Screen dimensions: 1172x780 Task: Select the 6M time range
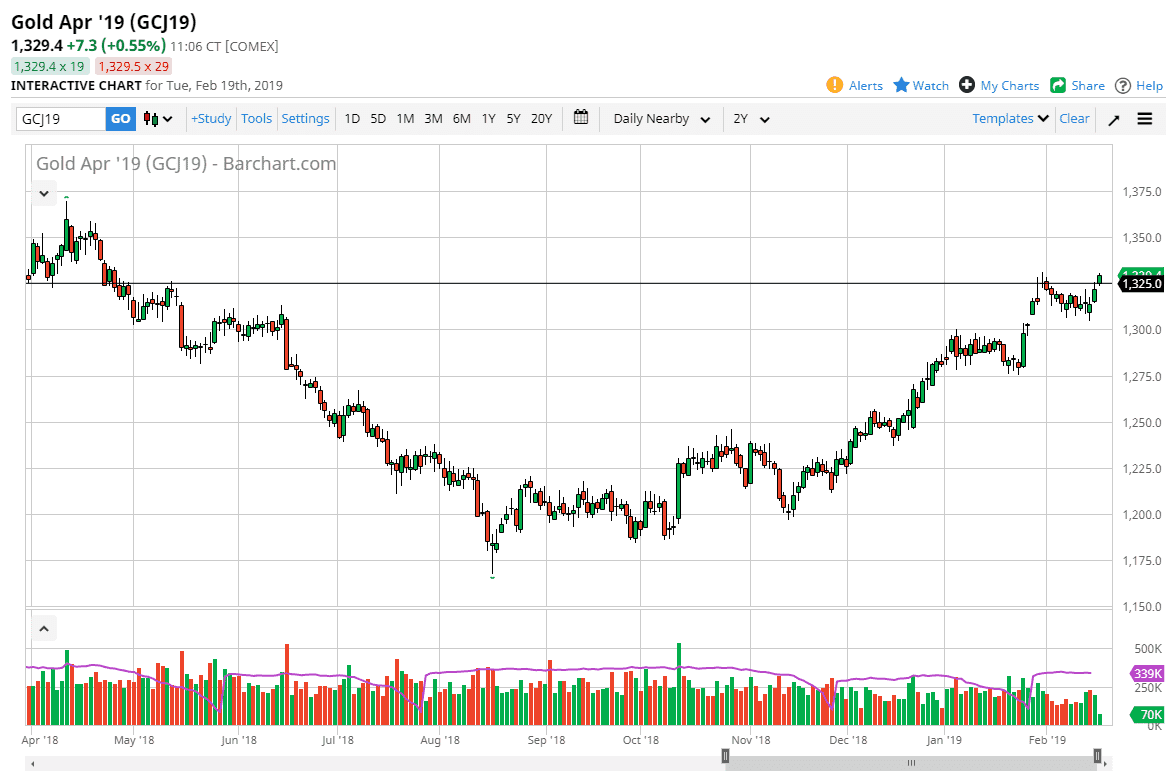click(x=461, y=118)
